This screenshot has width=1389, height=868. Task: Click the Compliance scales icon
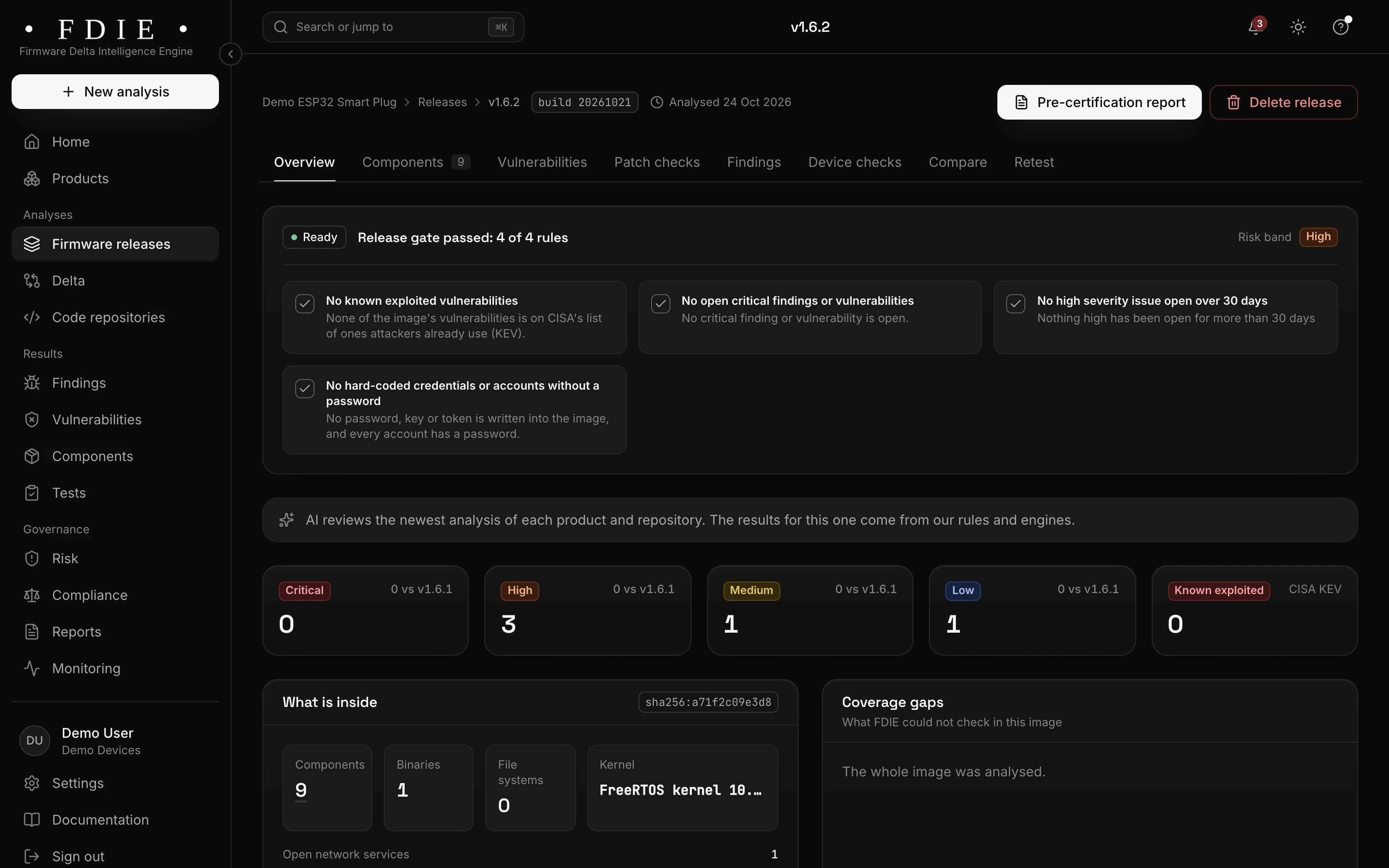tap(32, 596)
